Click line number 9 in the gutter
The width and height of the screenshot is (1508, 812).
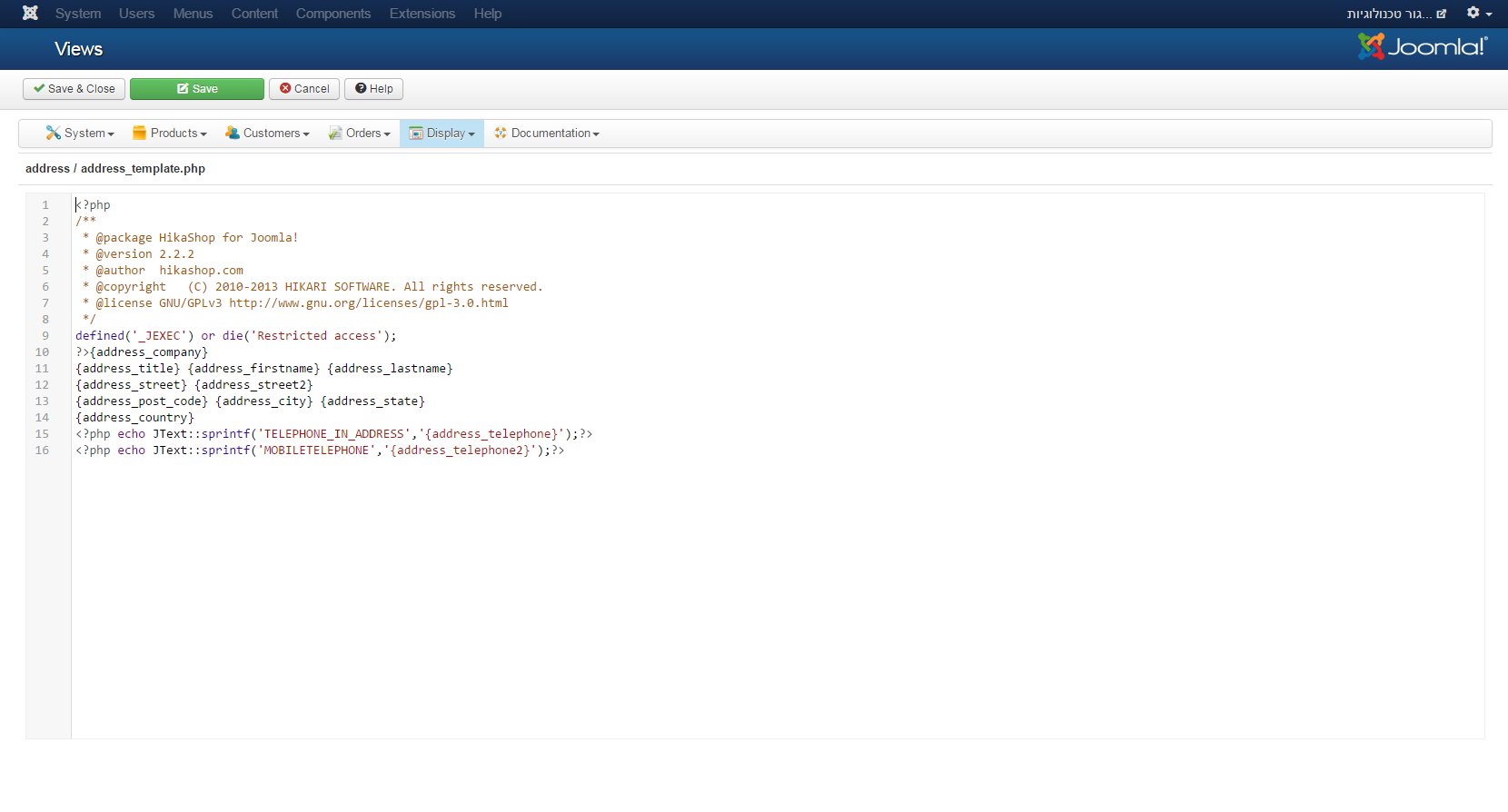tap(45, 336)
